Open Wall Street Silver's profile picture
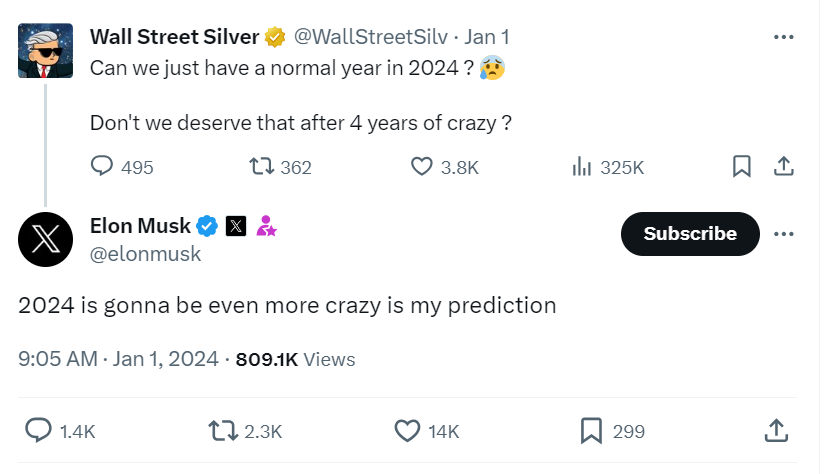This screenshot has width=834, height=474. pyautogui.click(x=45, y=51)
